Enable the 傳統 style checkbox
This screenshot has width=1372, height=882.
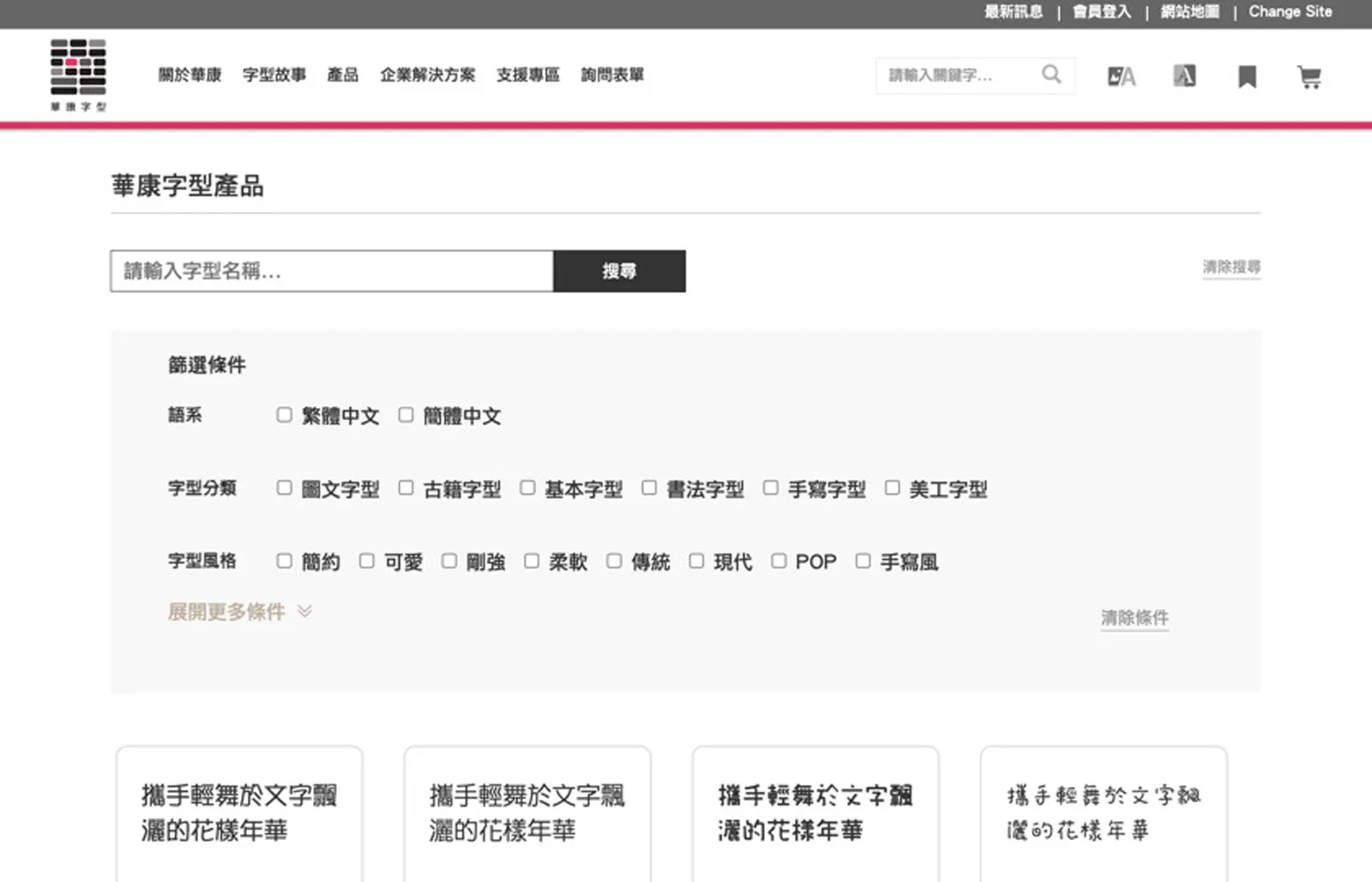click(x=614, y=561)
